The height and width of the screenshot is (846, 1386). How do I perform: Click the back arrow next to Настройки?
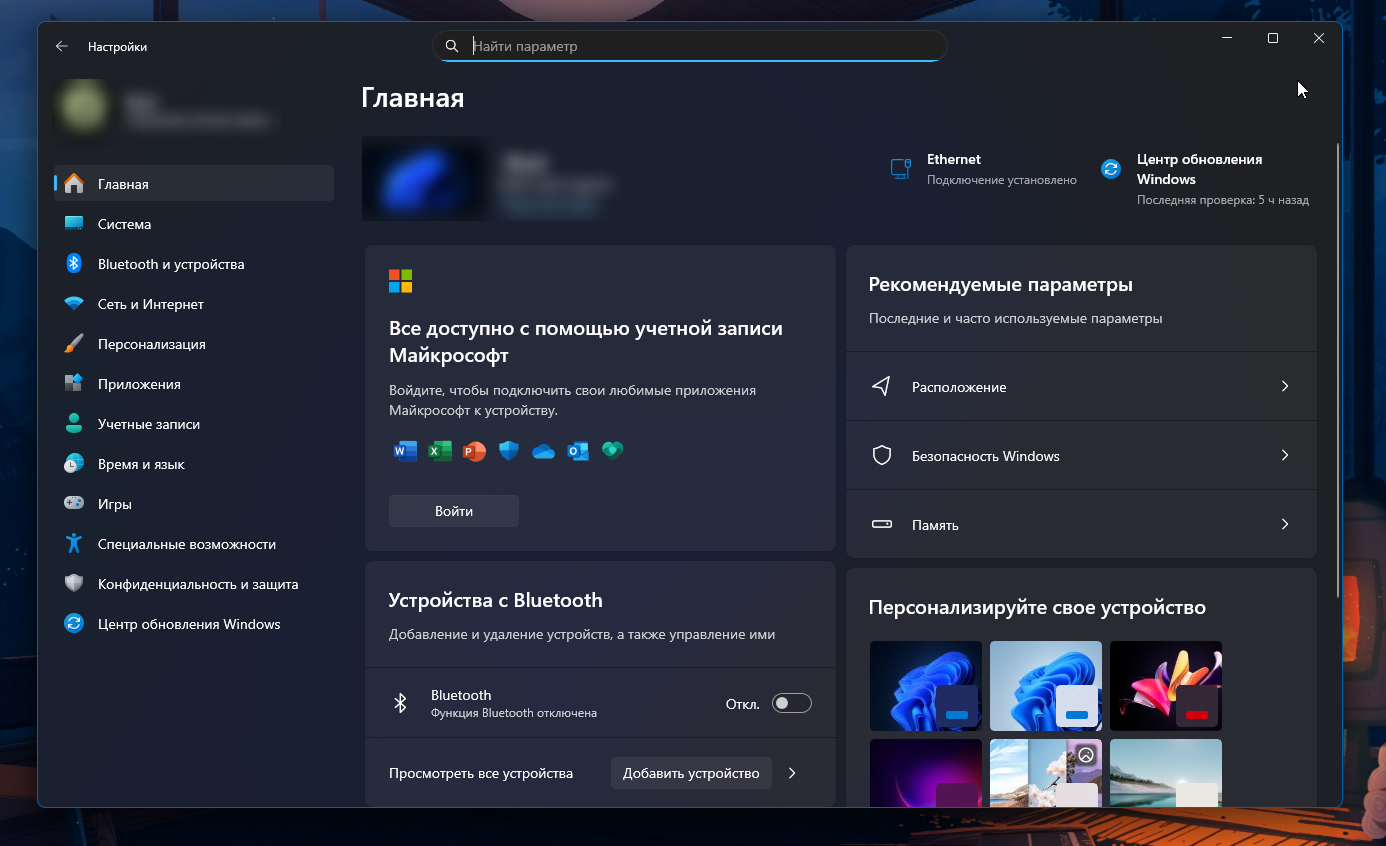pyautogui.click(x=62, y=46)
